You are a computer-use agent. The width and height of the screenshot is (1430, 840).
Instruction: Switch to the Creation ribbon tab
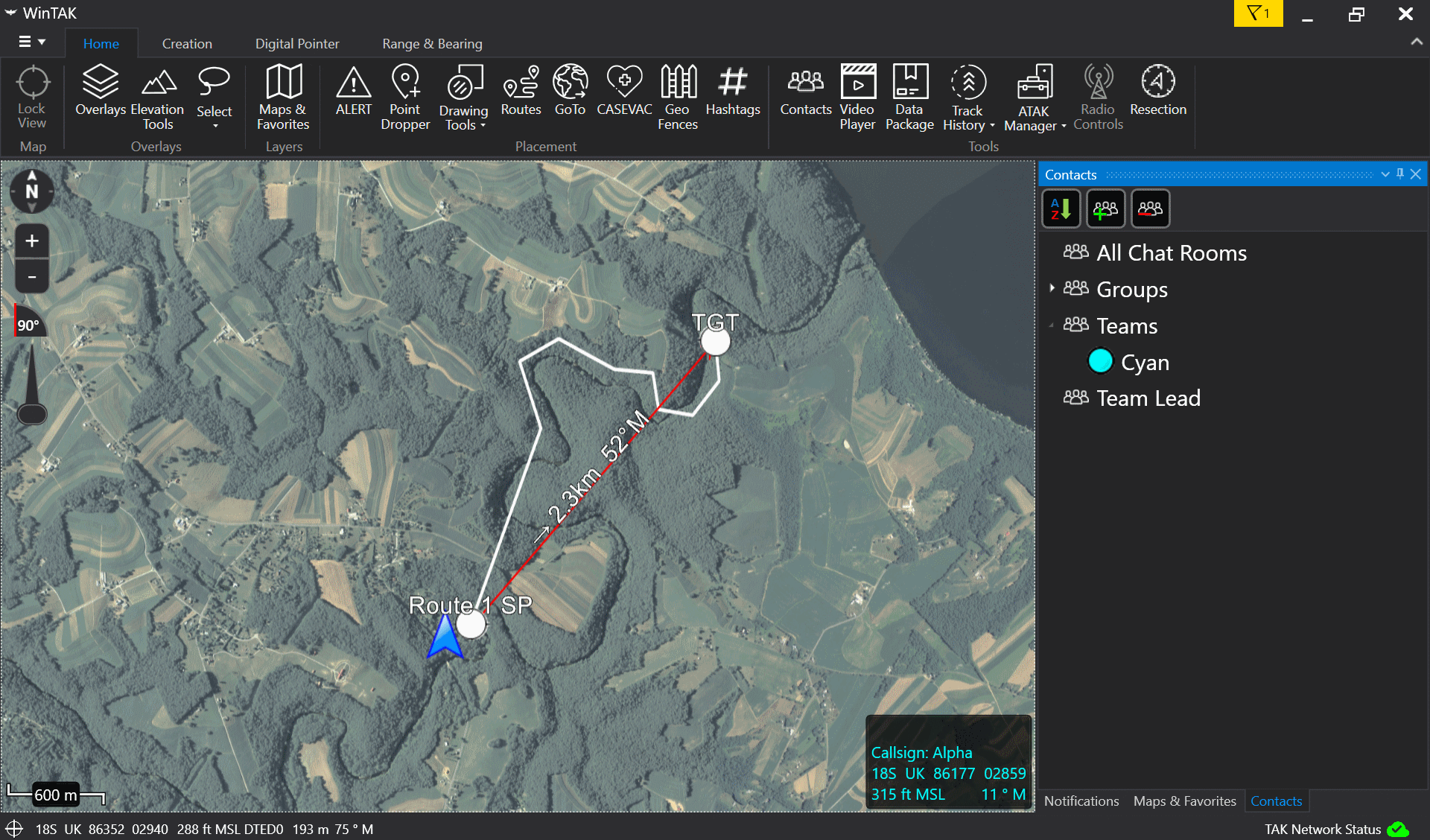pos(187,44)
